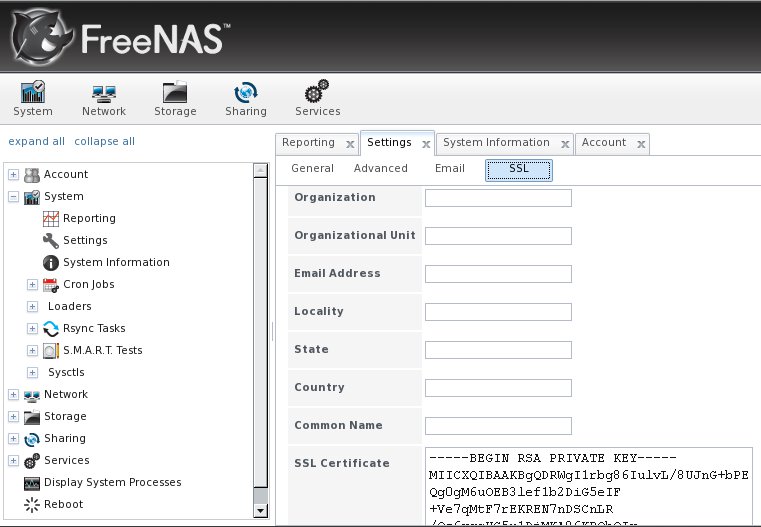Expand the Account tree node
761x527 pixels.
[x=14, y=174]
